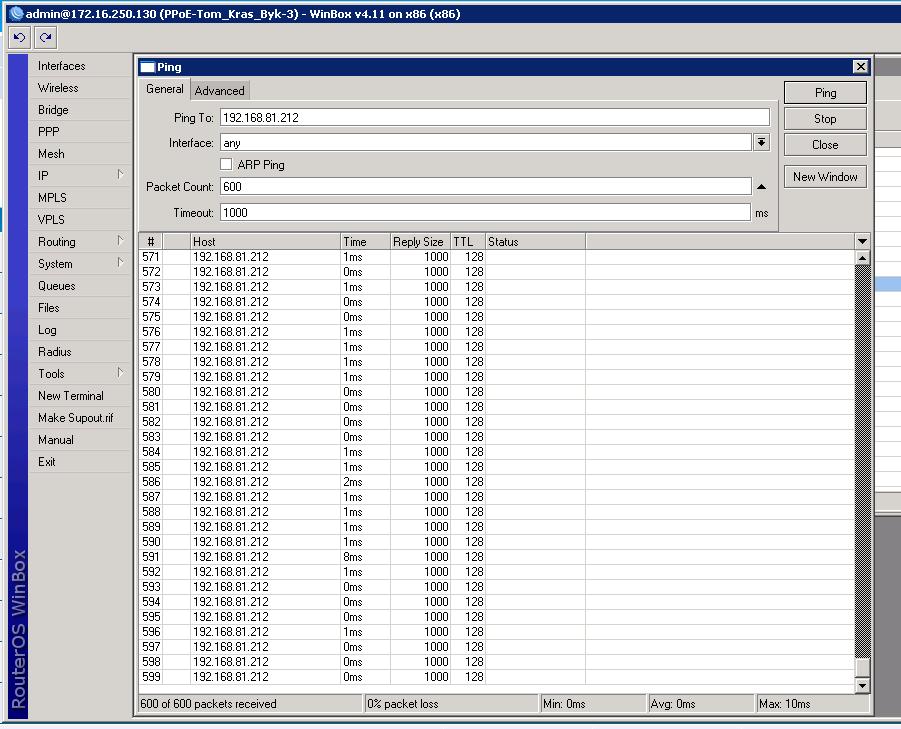Open the PPP menu item

point(80,132)
